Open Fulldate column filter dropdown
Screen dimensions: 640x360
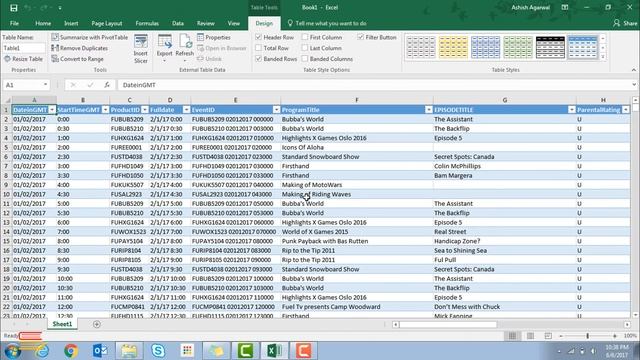click(x=186, y=110)
